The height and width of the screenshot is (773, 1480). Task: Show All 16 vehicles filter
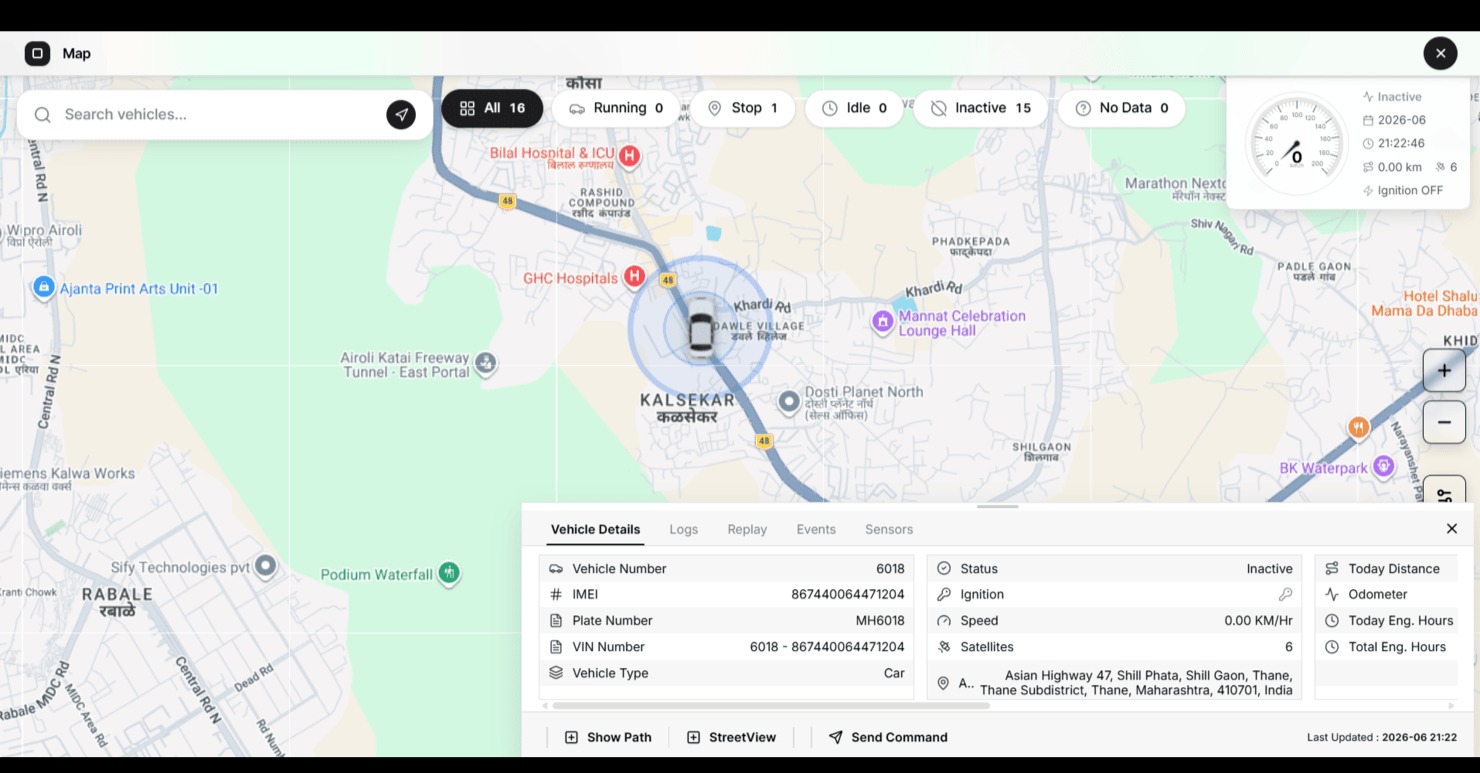[x=492, y=108]
